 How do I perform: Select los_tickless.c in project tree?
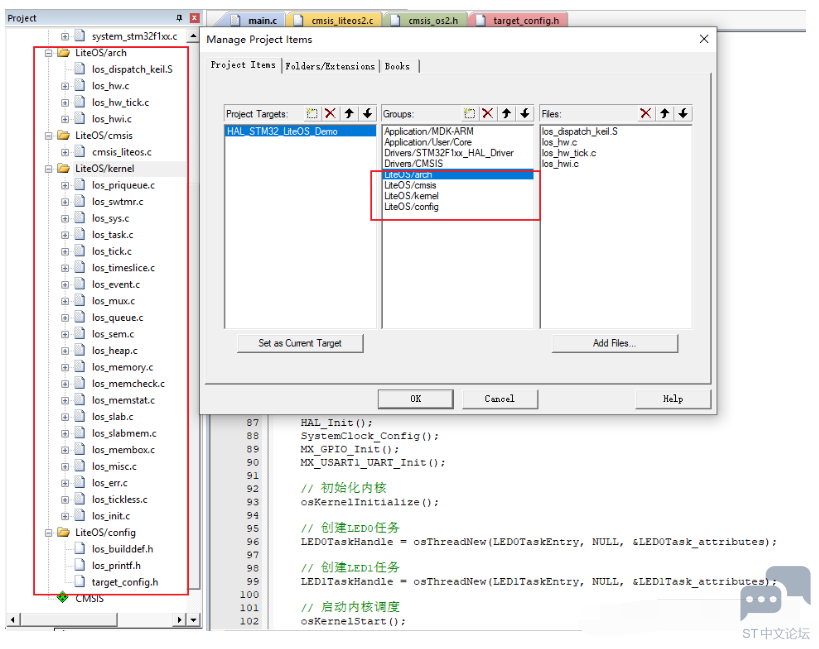[120, 499]
